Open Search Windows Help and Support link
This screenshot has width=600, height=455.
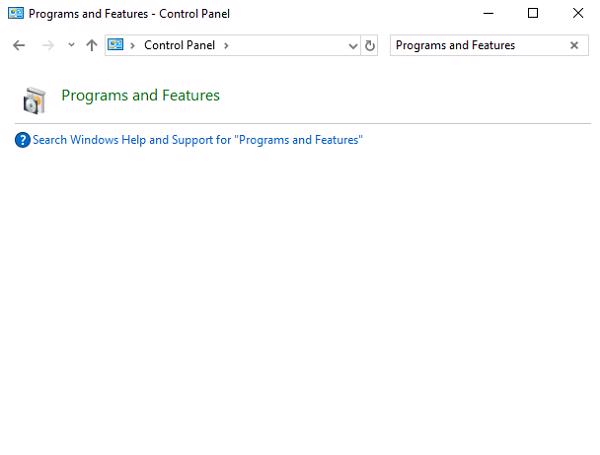[x=197, y=140]
